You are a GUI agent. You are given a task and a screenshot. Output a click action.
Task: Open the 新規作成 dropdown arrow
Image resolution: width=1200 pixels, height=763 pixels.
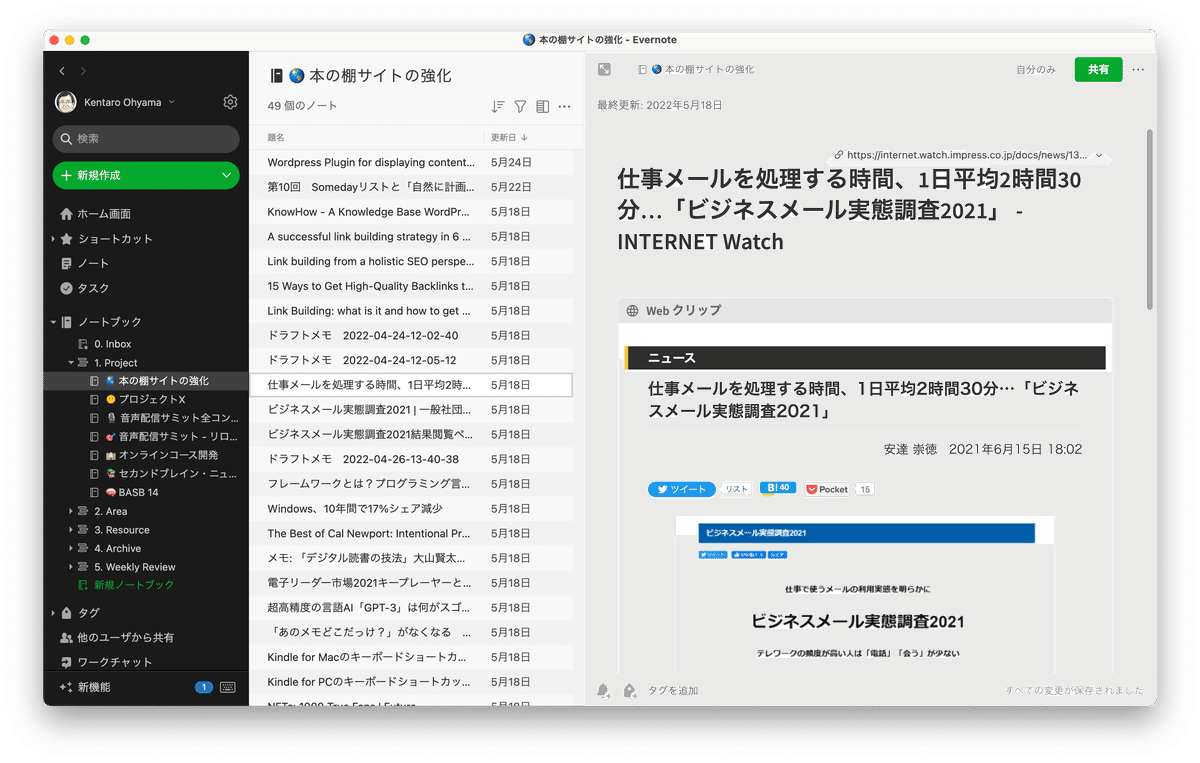(x=225, y=175)
